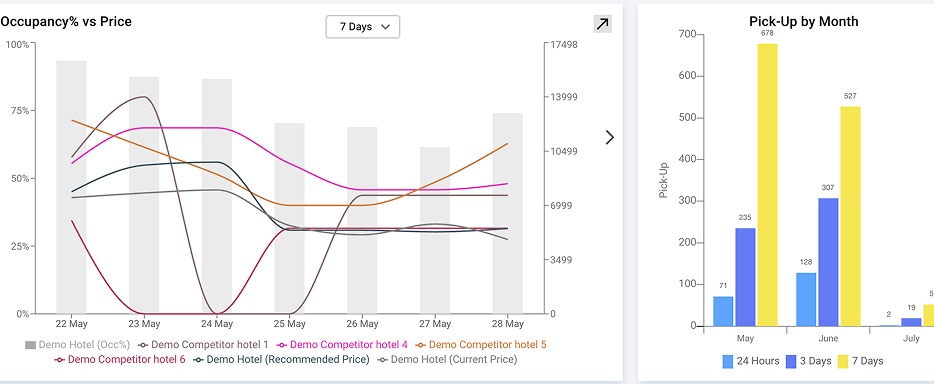
Task: Select the 22 May occupancy bar
Action: [71, 187]
